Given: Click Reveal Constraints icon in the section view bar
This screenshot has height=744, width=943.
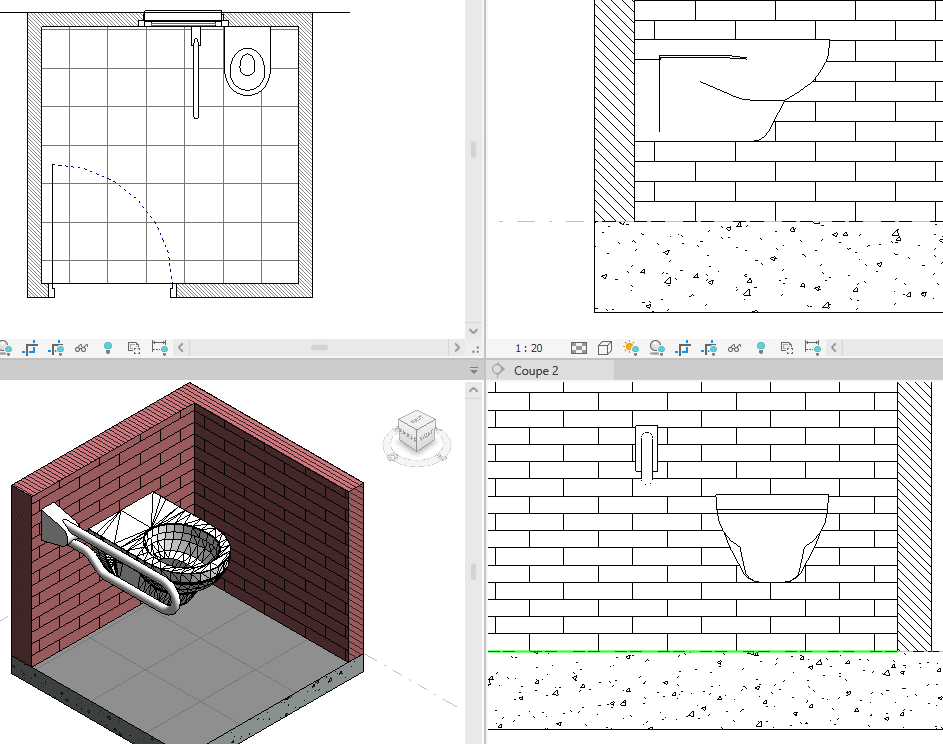Looking at the screenshot, I should point(813,348).
